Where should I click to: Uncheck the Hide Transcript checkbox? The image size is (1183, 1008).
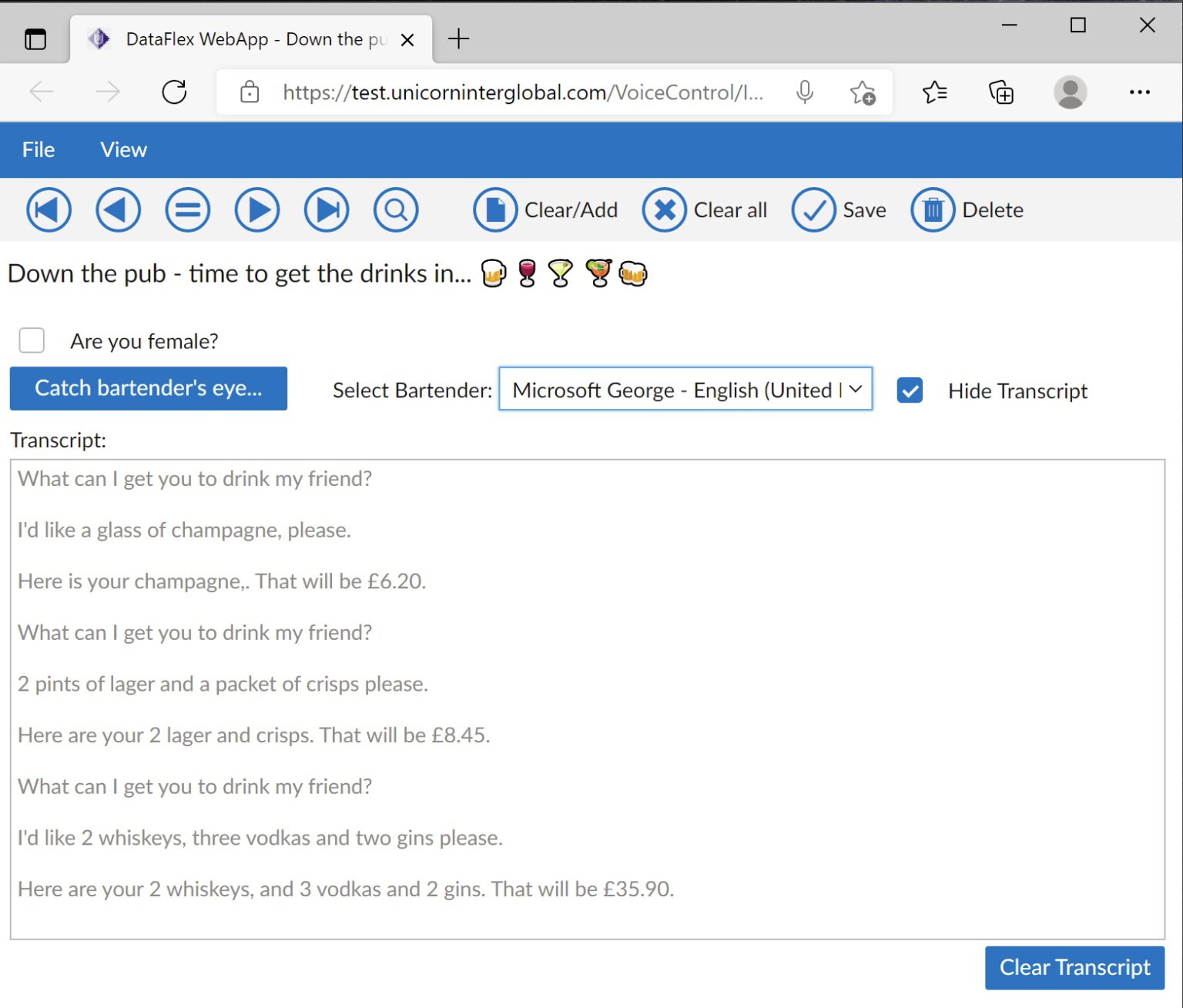(x=910, y=390)
